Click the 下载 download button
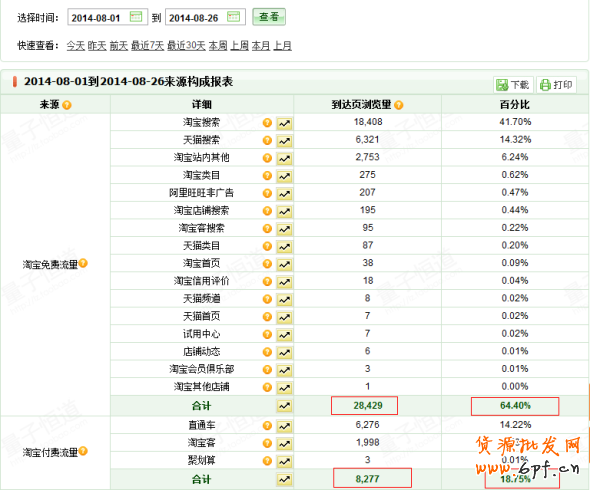This screenshot has height=490, width=590. tap(513, 85)
